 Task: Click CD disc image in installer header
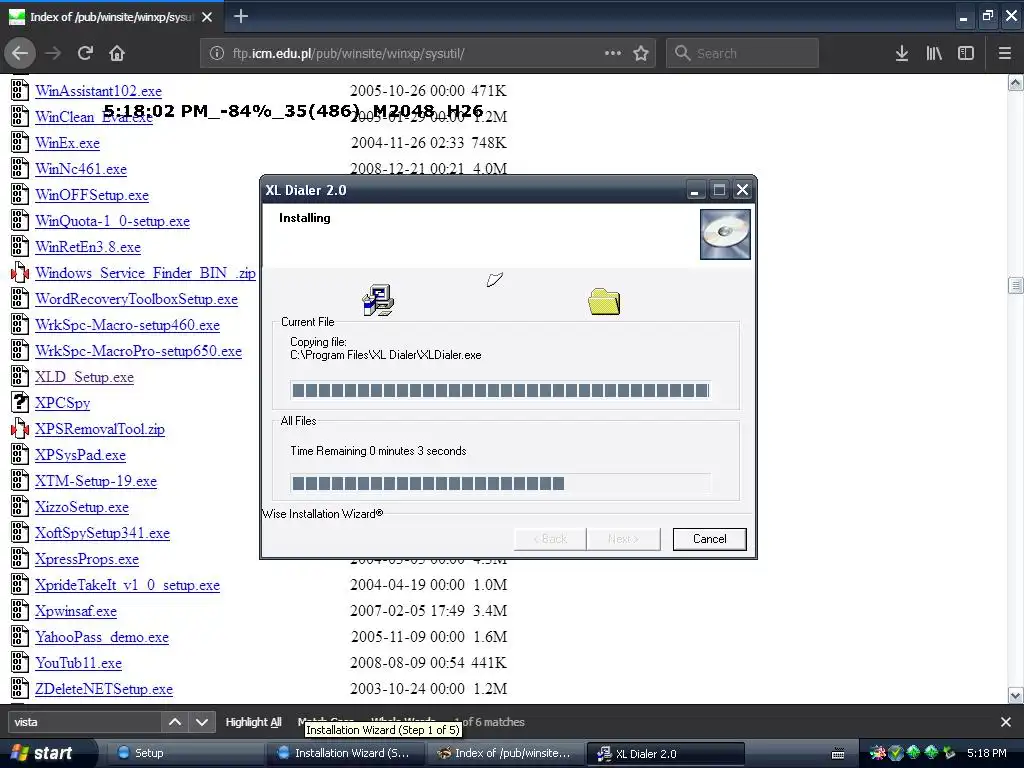coord(725,234)
